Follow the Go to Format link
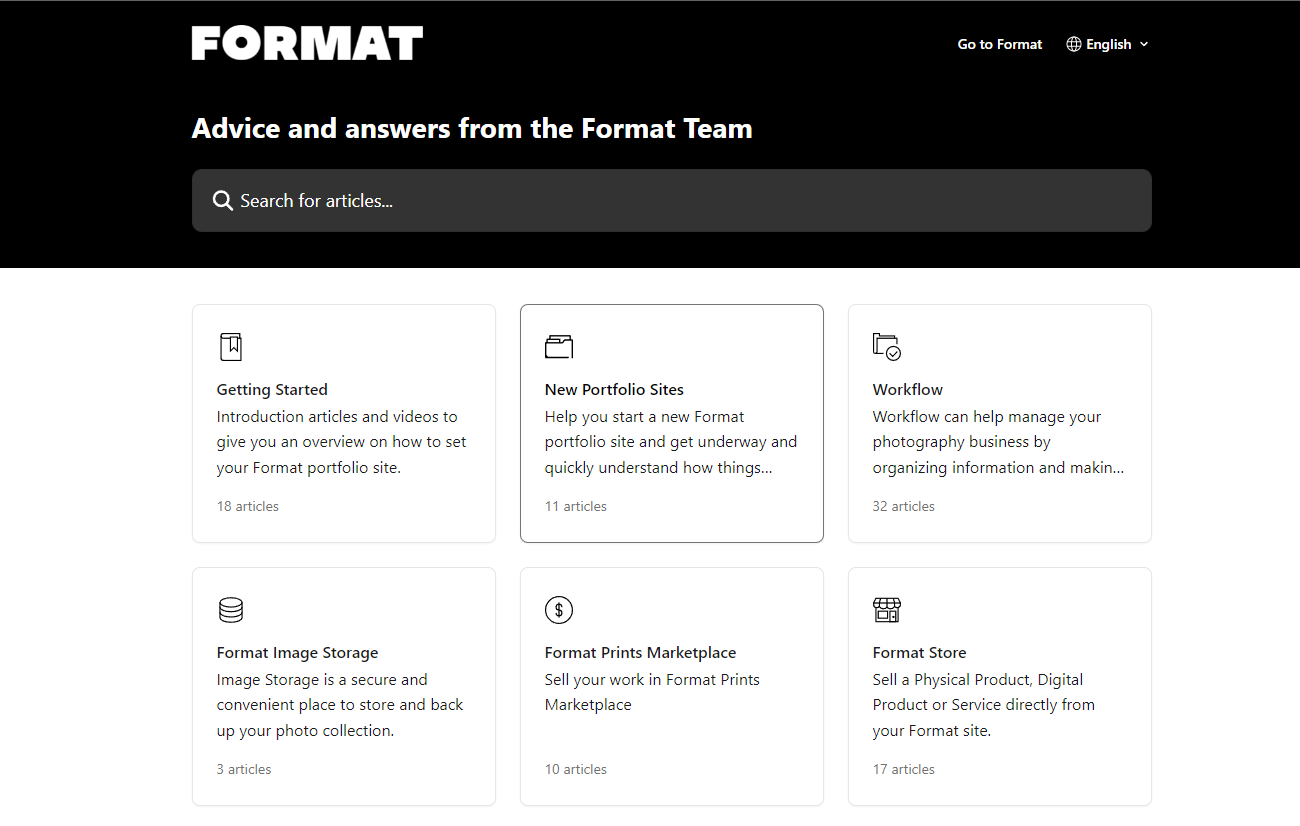Screen dimensions: 1300x826 pos(1000,44)
